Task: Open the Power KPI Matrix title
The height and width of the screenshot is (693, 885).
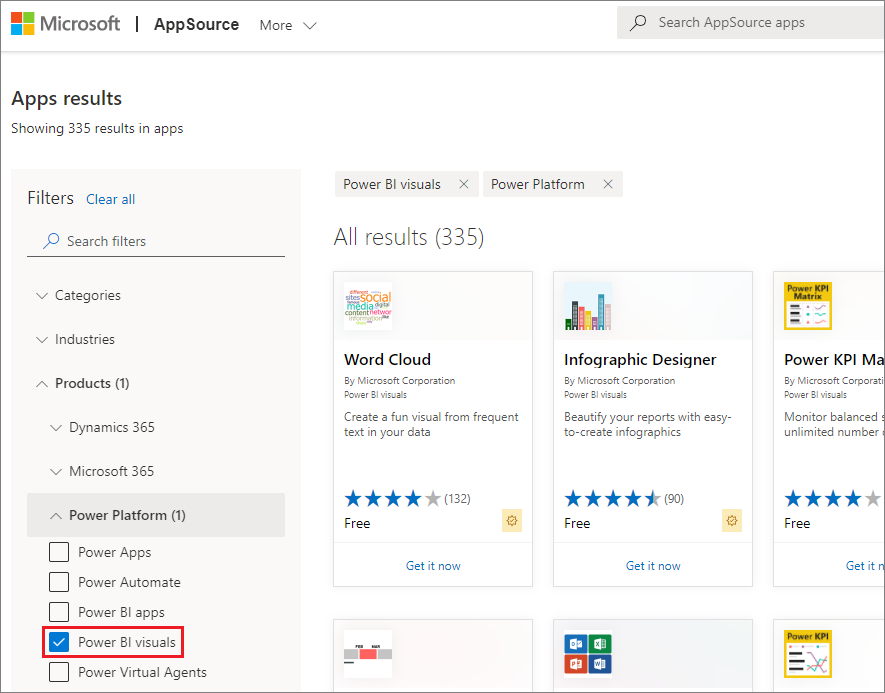Action: (834, 359)
